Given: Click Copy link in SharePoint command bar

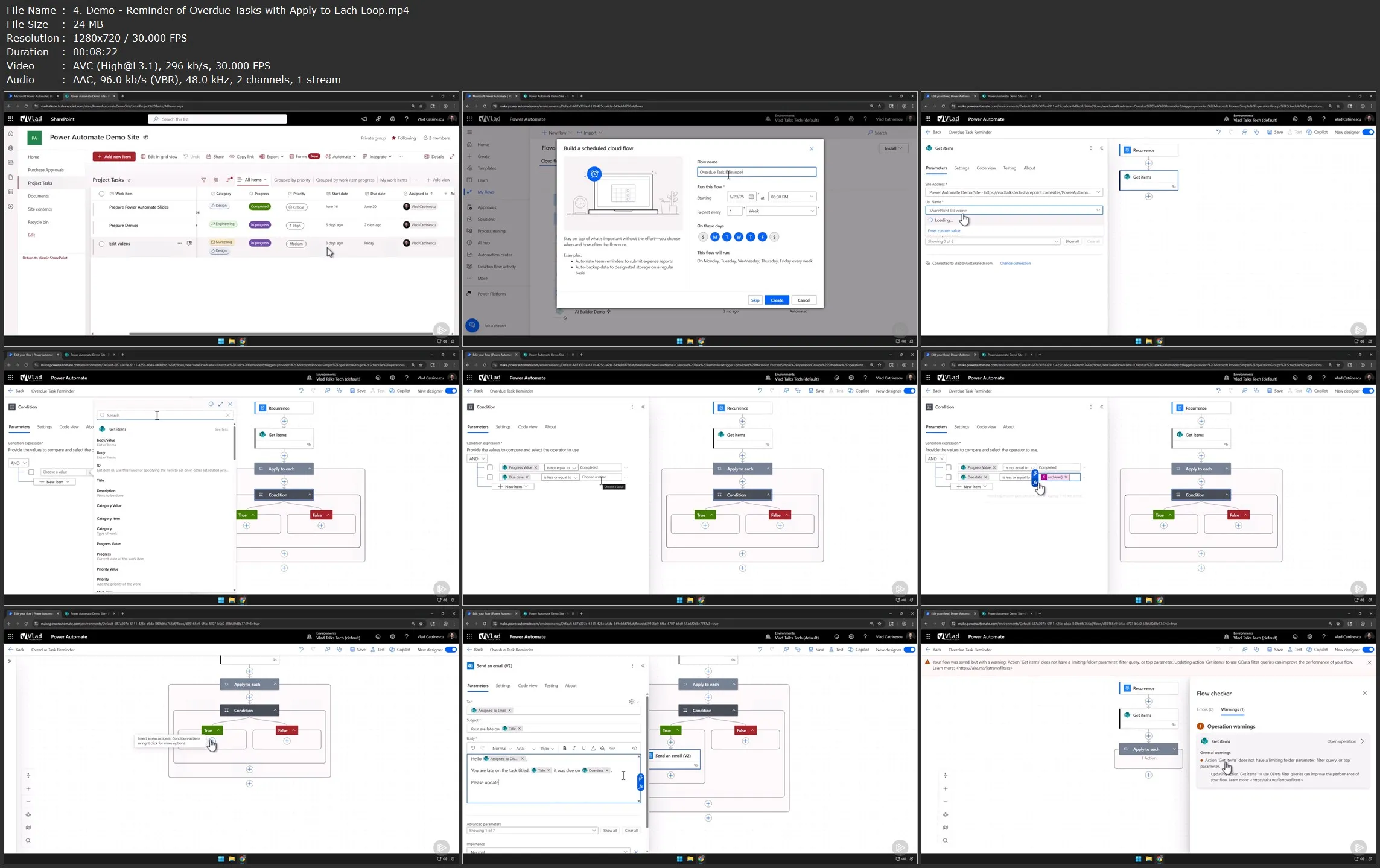Looking at the screenshot, I should pyautogui.click(x=242, y=157).
